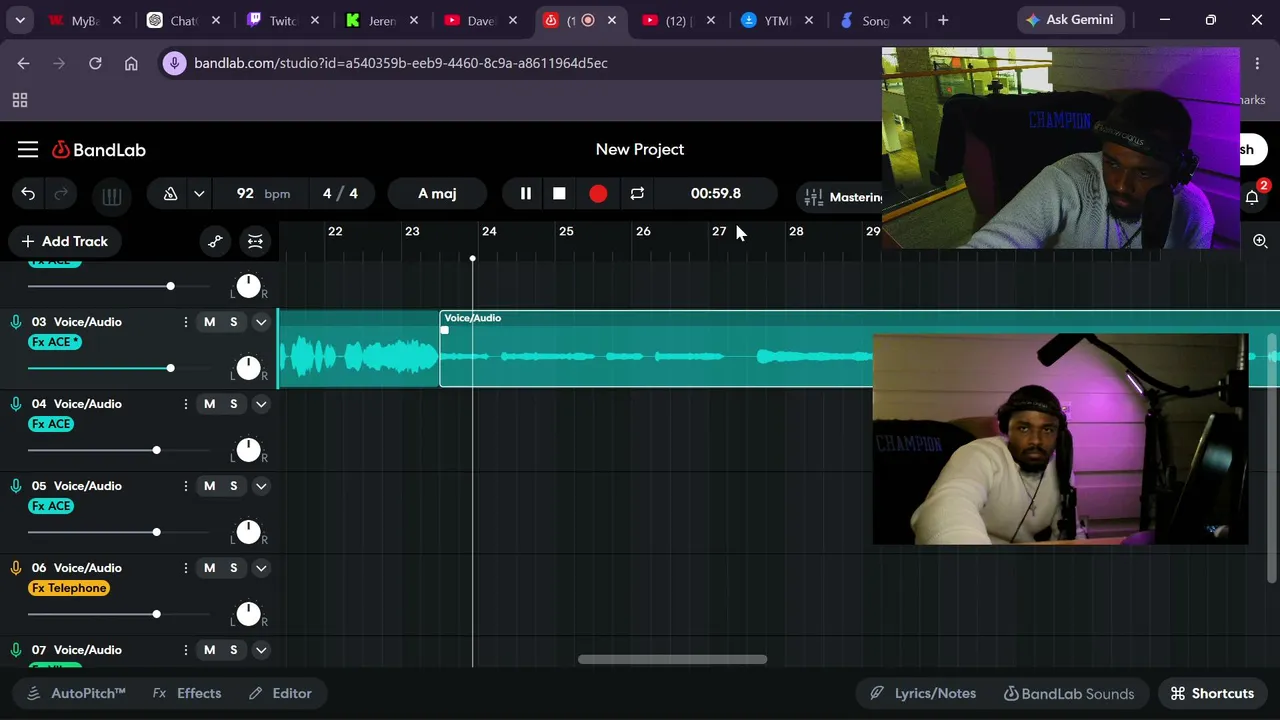Screen dimensions: 1280x720
Task: Solo track 04 Voice/Audio
Action: [x=234, y=404]
